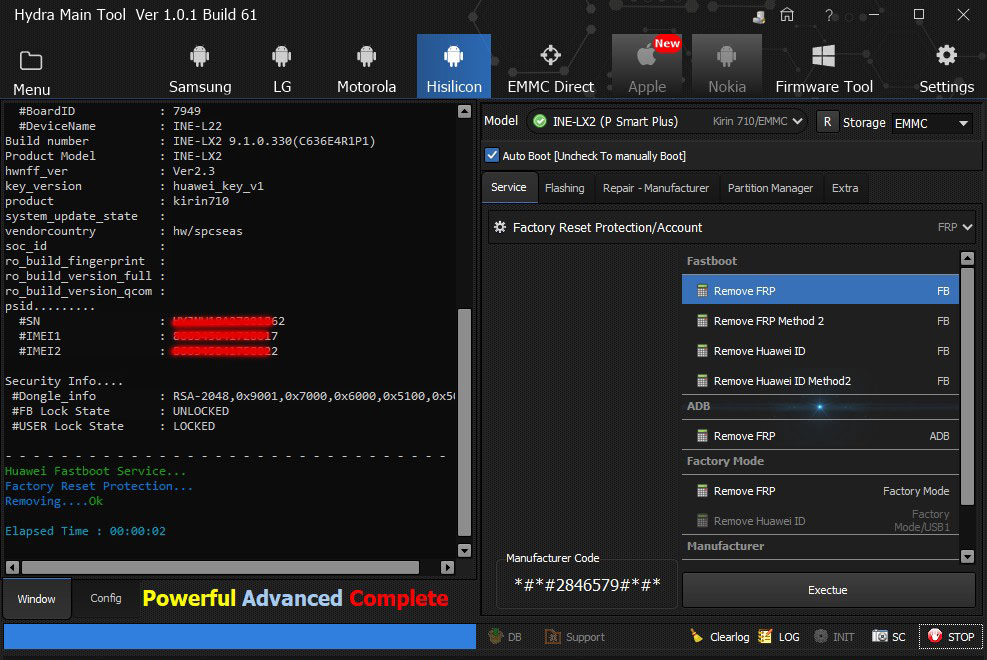Take a screenshot with SC
Screen dimensions: 987x660
pos(889,637)
